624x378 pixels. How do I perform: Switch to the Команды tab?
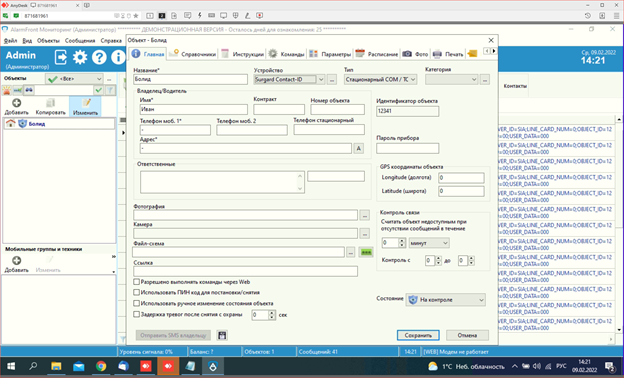tap(287, 54)
